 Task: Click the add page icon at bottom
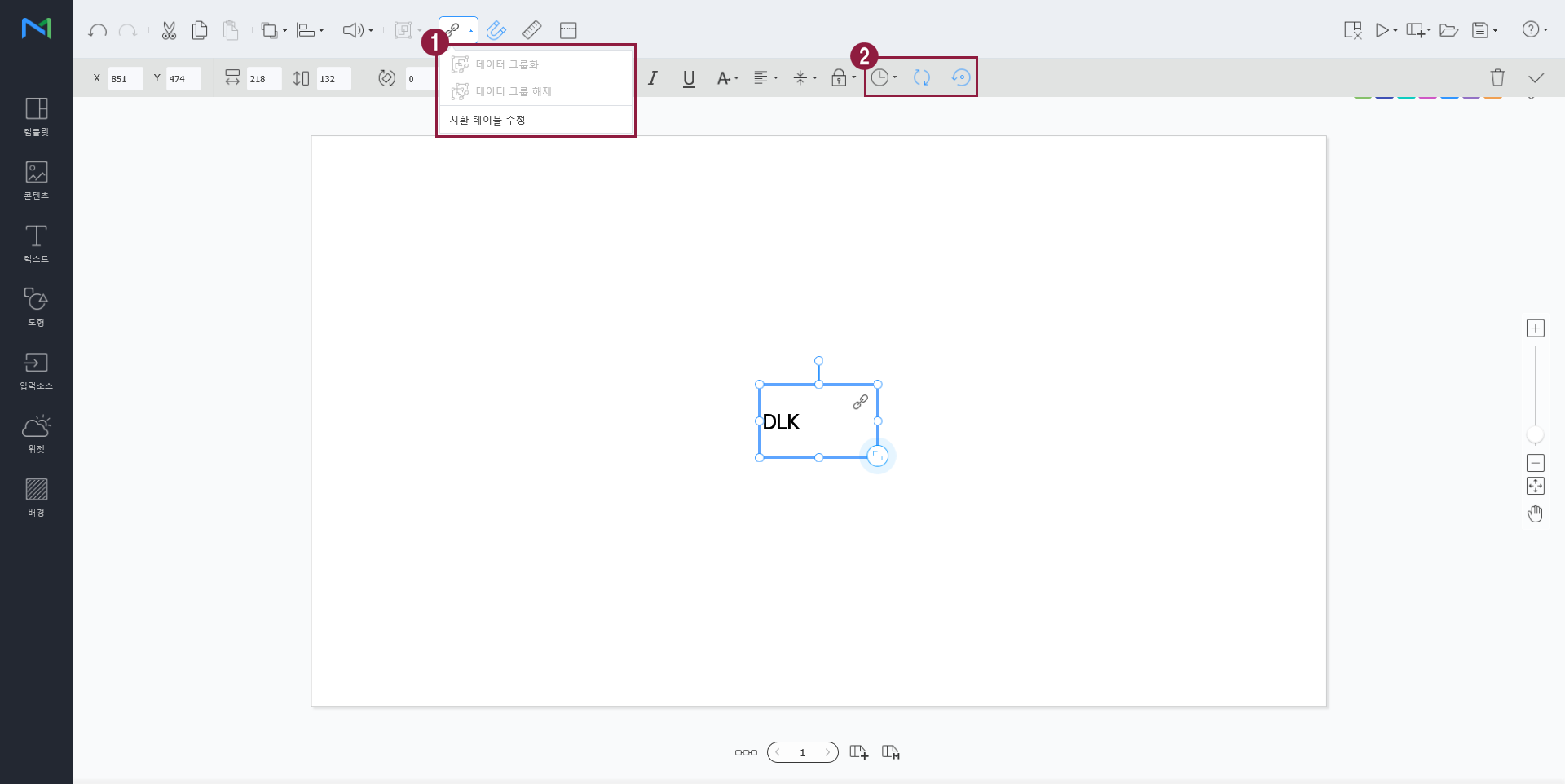858,752
